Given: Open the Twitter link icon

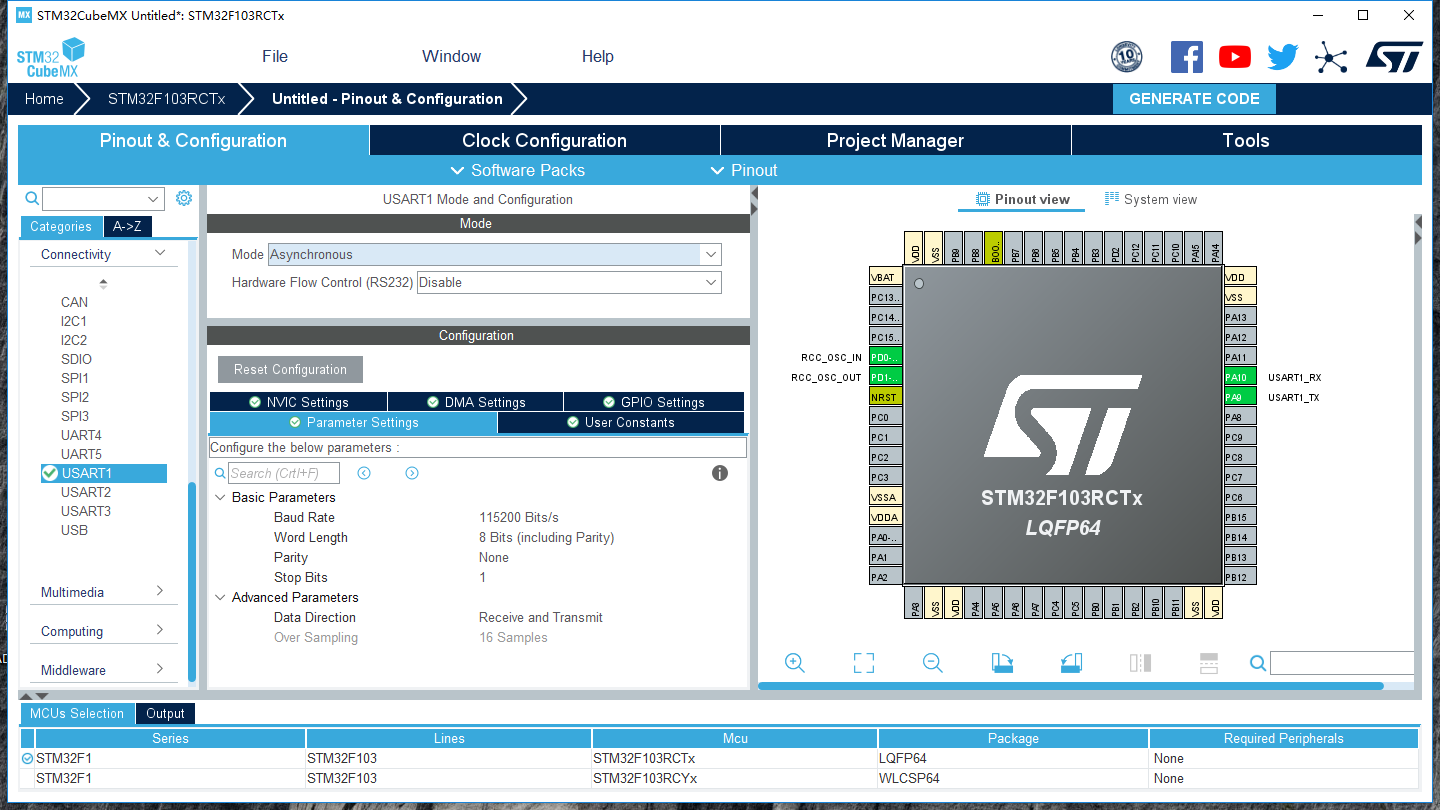Looking at the screenshot, I should 1283,57.
